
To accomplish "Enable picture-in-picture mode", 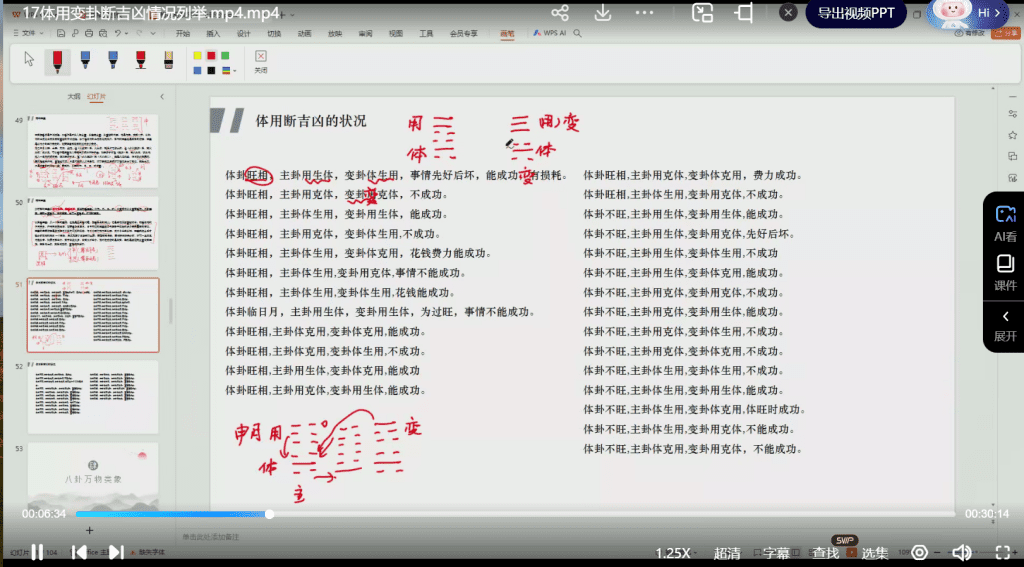I will pos(703,13).
